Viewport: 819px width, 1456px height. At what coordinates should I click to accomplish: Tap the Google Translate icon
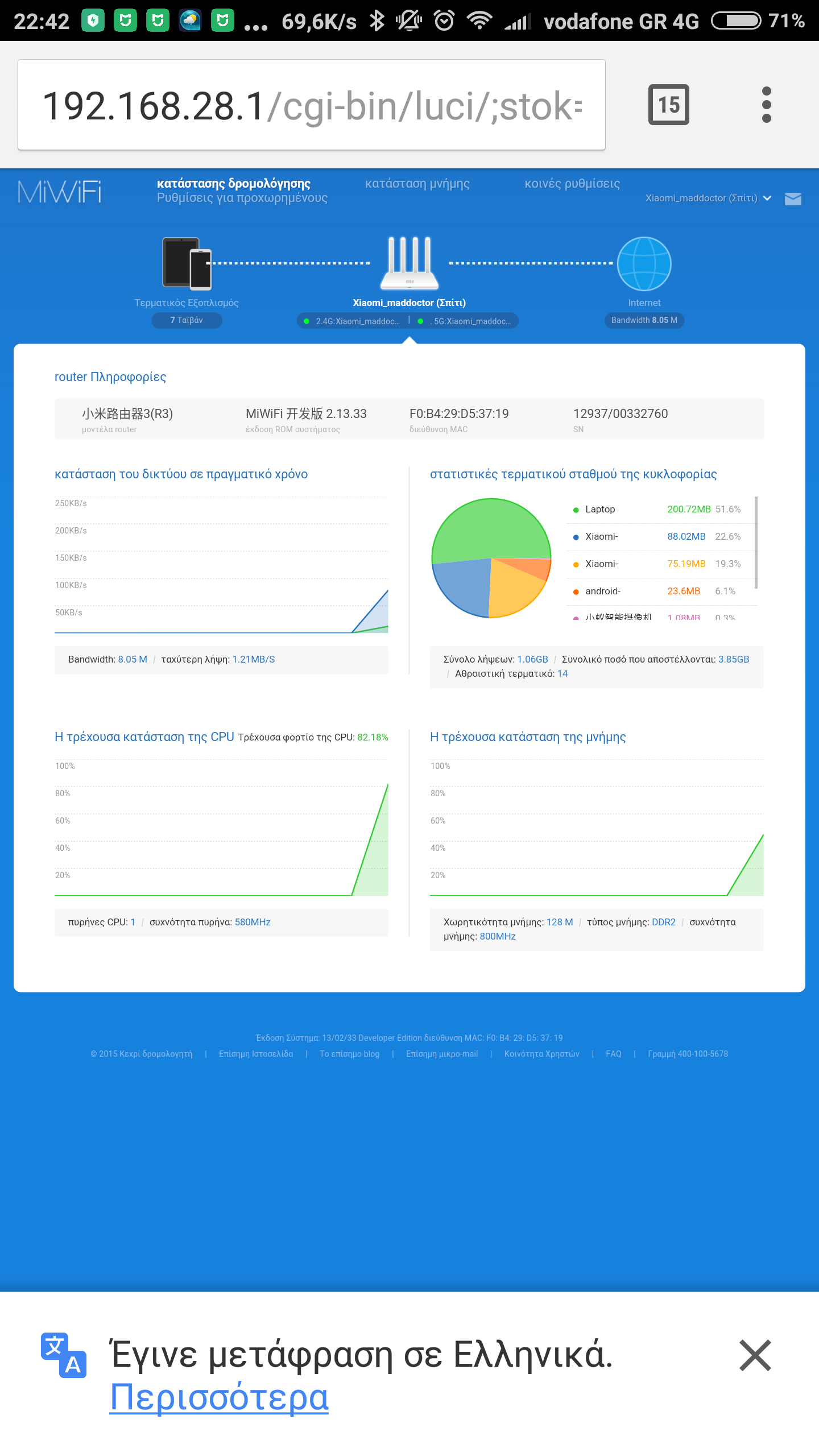(64, 1355)
